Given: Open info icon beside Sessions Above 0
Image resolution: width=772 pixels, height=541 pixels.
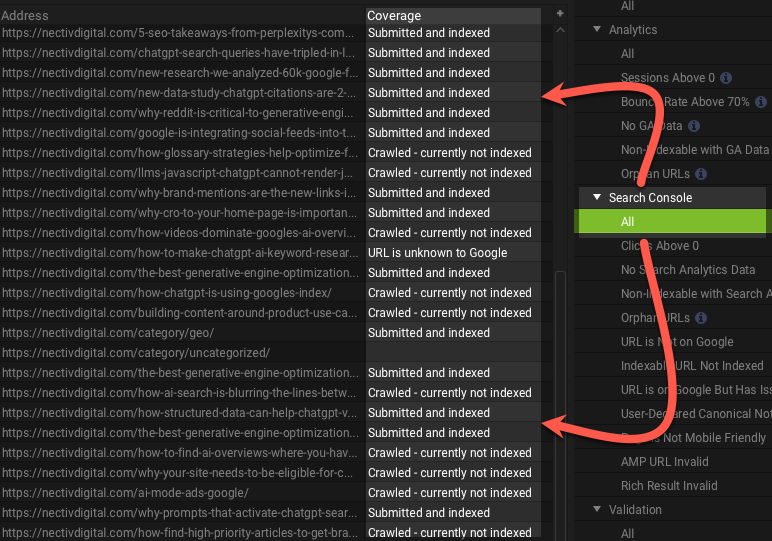Looking at the screenshot, I should point(726,78).
